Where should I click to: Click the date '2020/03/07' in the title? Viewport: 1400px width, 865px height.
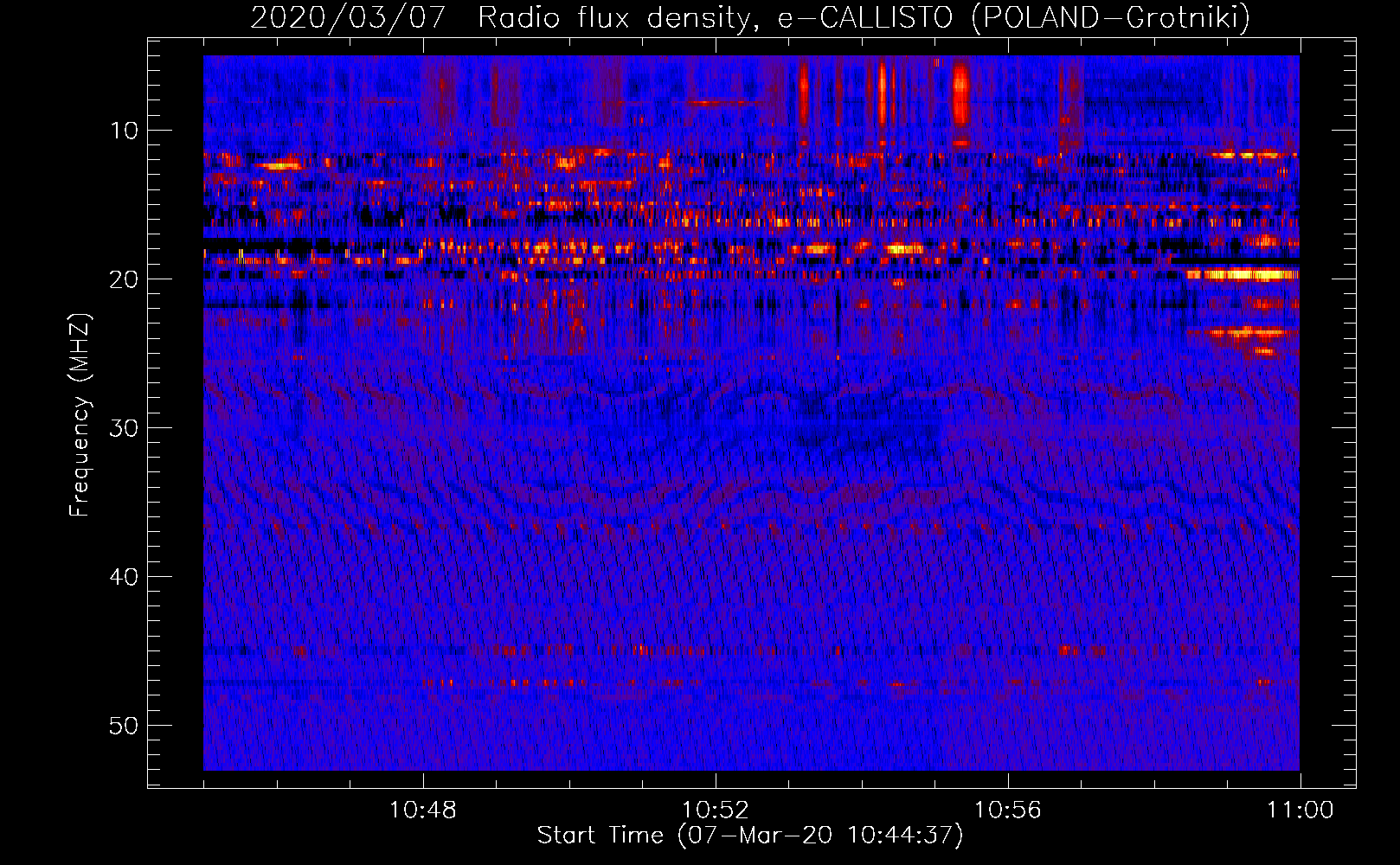(x=348, y=18)
